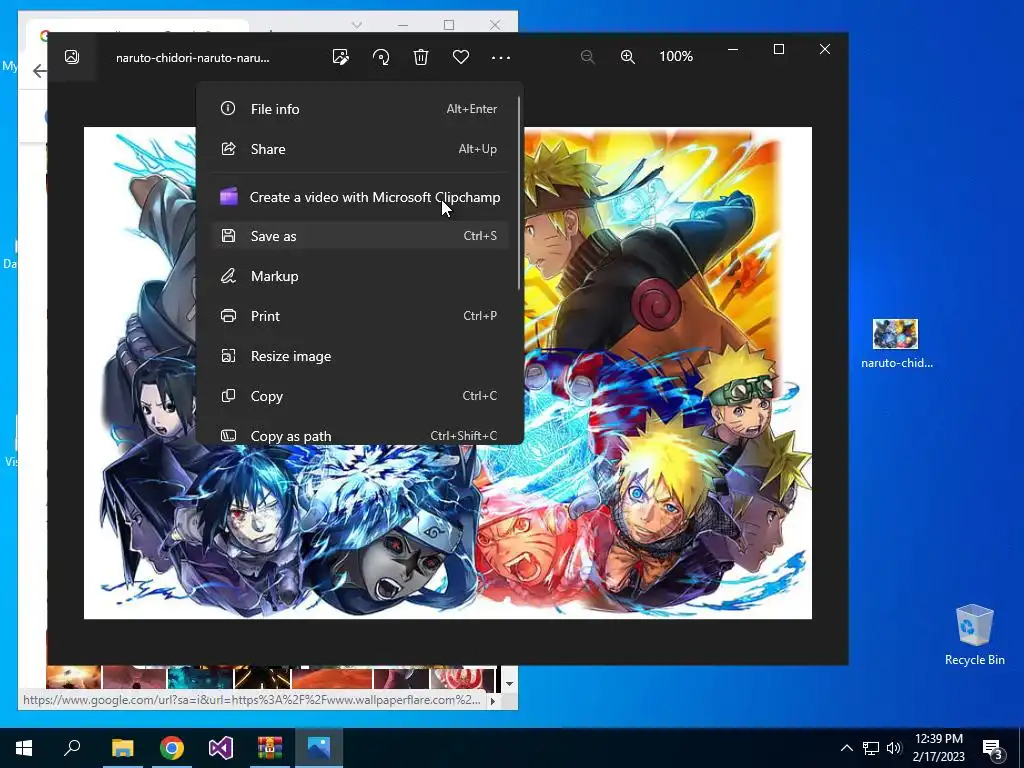Screen dimensions: 1024x768
Task: Open the clock showing 12:39 PM
Action: 938,748
